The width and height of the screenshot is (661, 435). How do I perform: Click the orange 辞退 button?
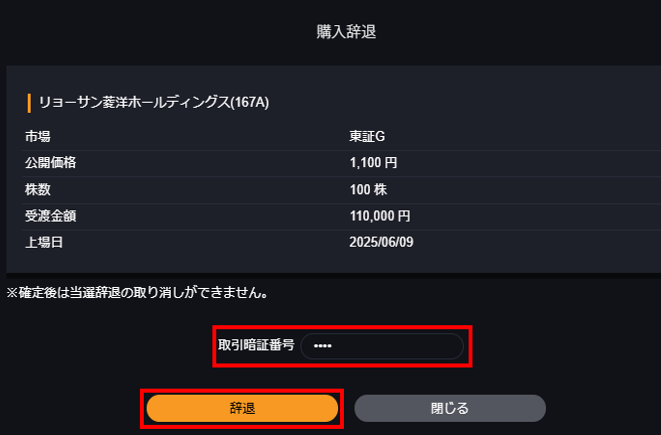pyautogui.click(x=242, y=408)
